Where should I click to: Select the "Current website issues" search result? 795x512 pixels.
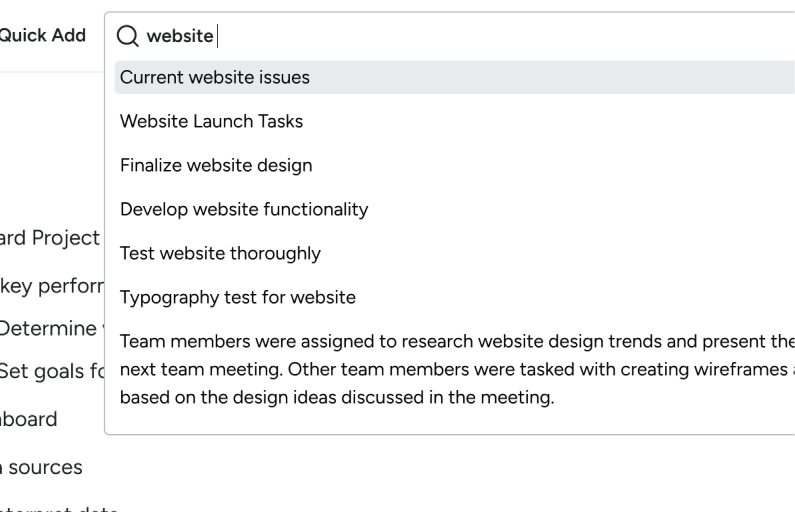[215, 77]
